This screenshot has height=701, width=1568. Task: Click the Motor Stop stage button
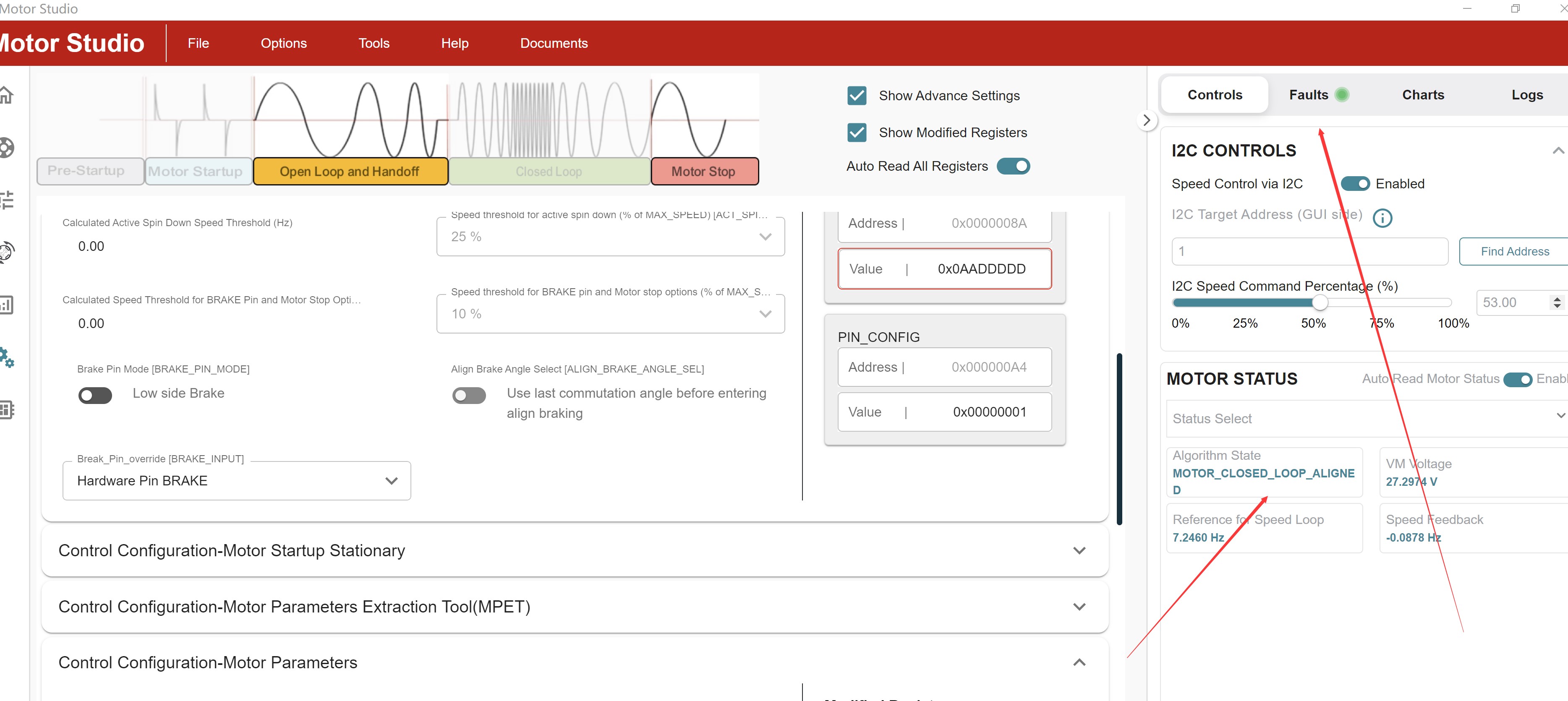point(704,172)
